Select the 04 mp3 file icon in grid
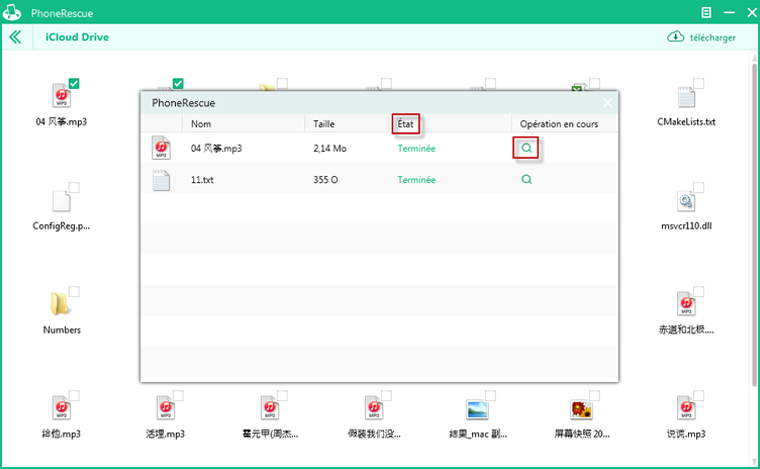This screenshot has width=760, height=469. click(x=61, y=96)
